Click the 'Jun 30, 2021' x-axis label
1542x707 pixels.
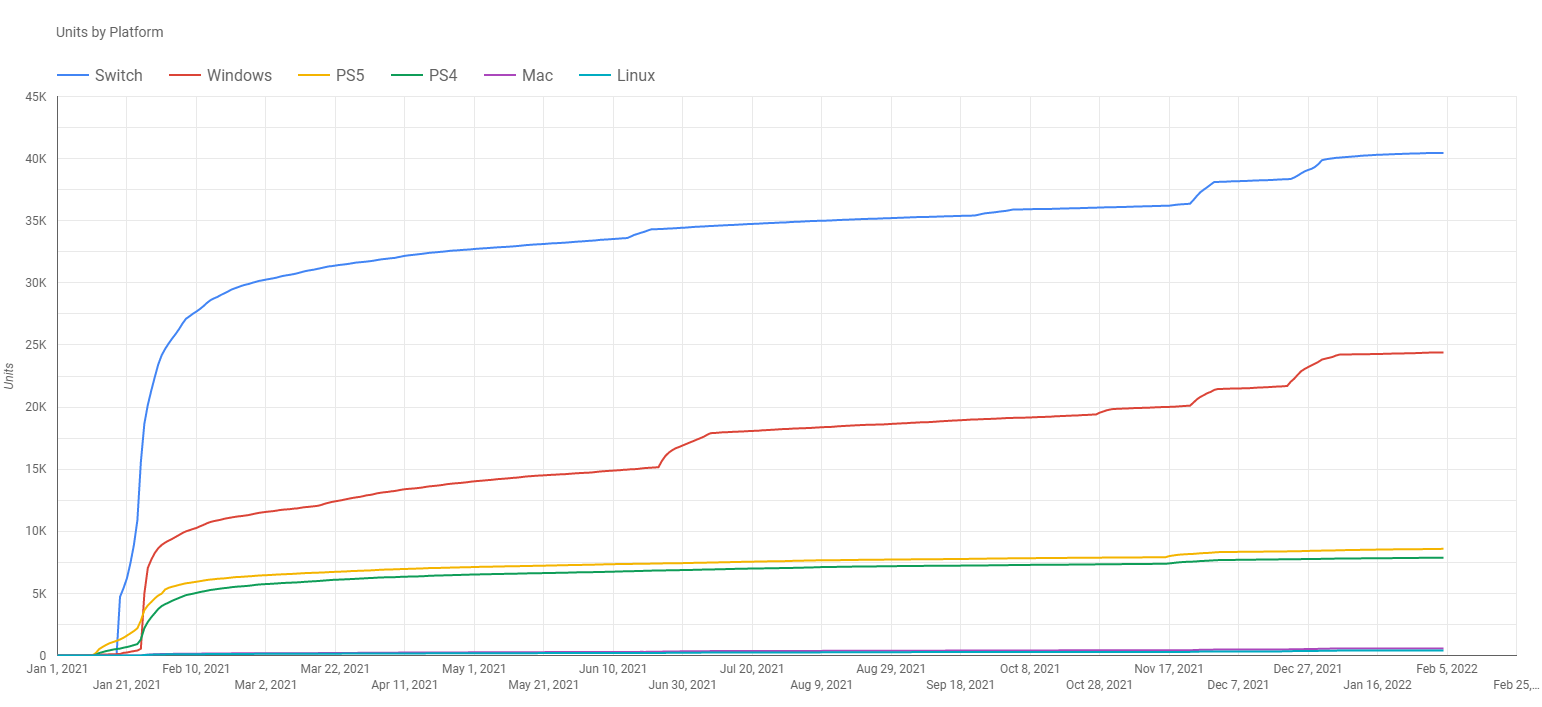pyautogui.click(x=683, y=685)
